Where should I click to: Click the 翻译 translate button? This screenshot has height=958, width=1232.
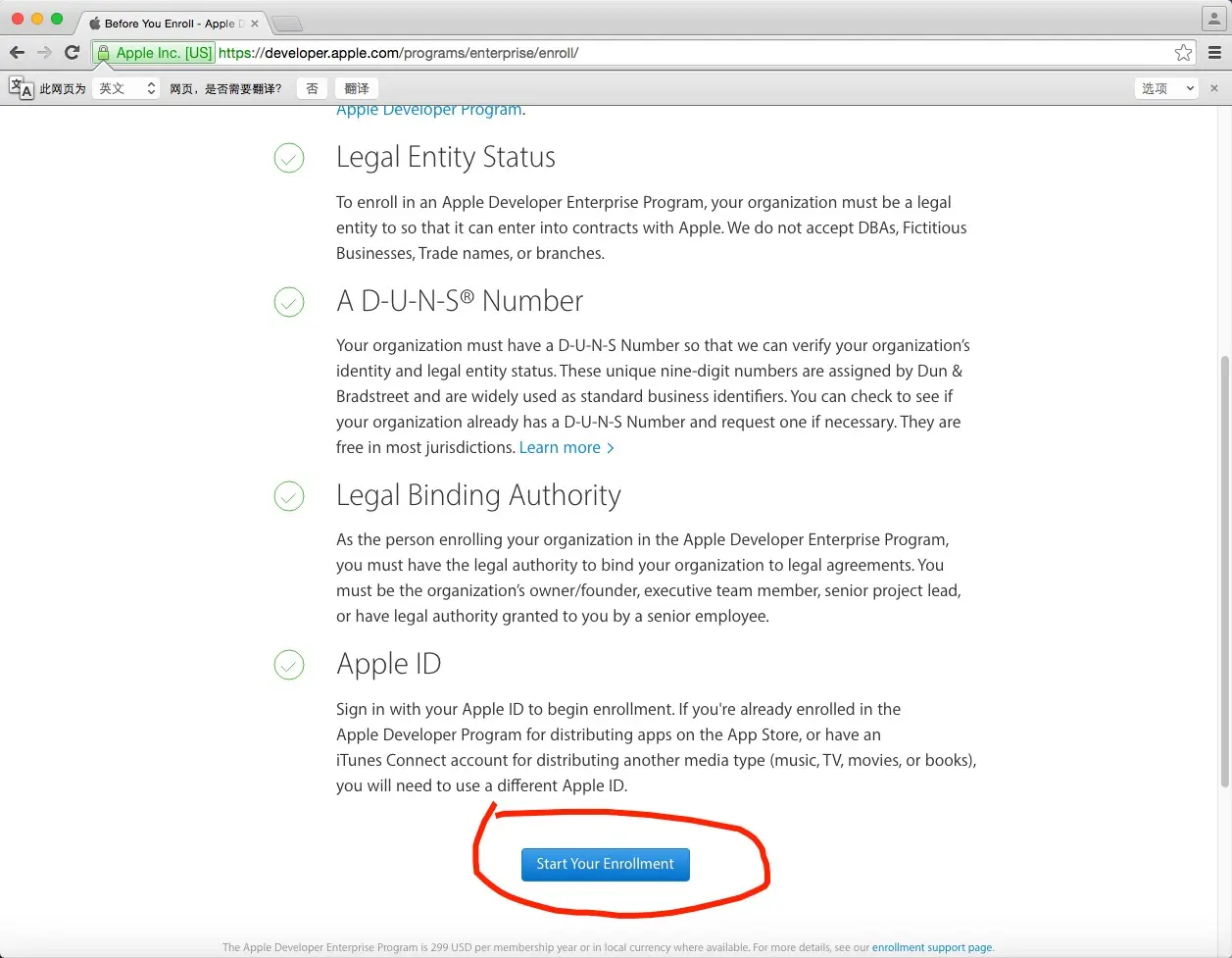pyautogui.click(x=357, y=88)
